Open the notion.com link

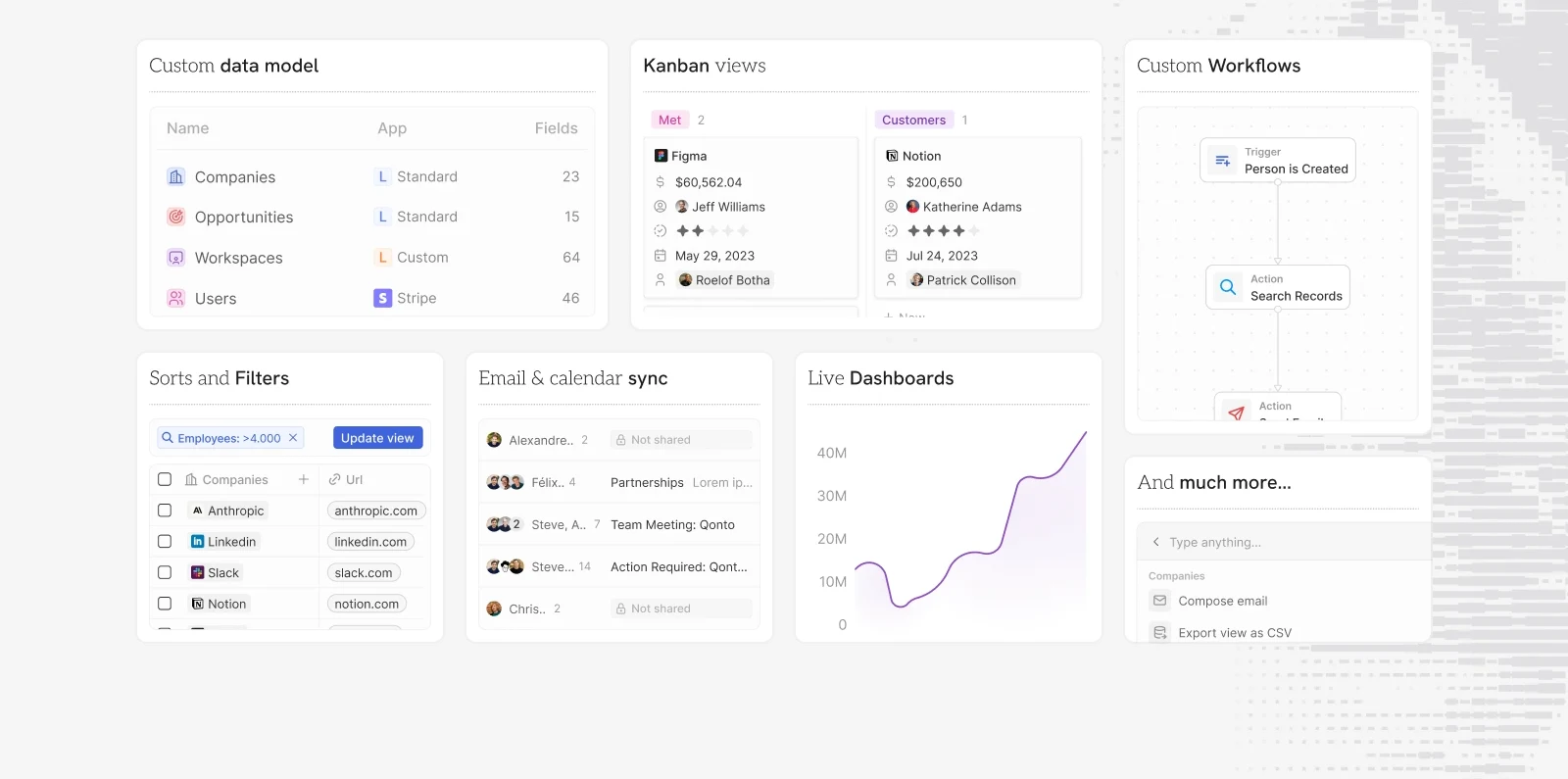coord(367,604)
